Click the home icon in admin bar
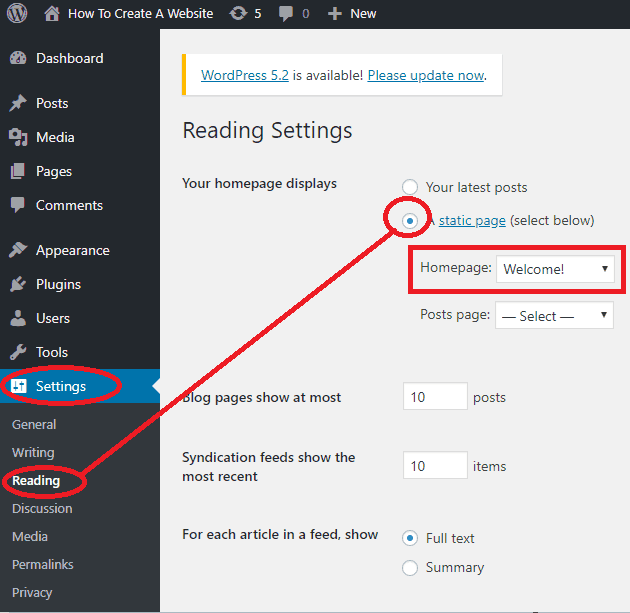The height and width of the screenshot is (613, 630). pos(52,14)
